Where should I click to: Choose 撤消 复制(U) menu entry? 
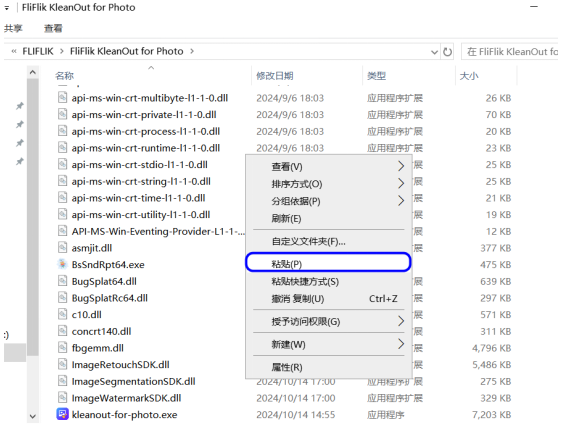point(328,299)
